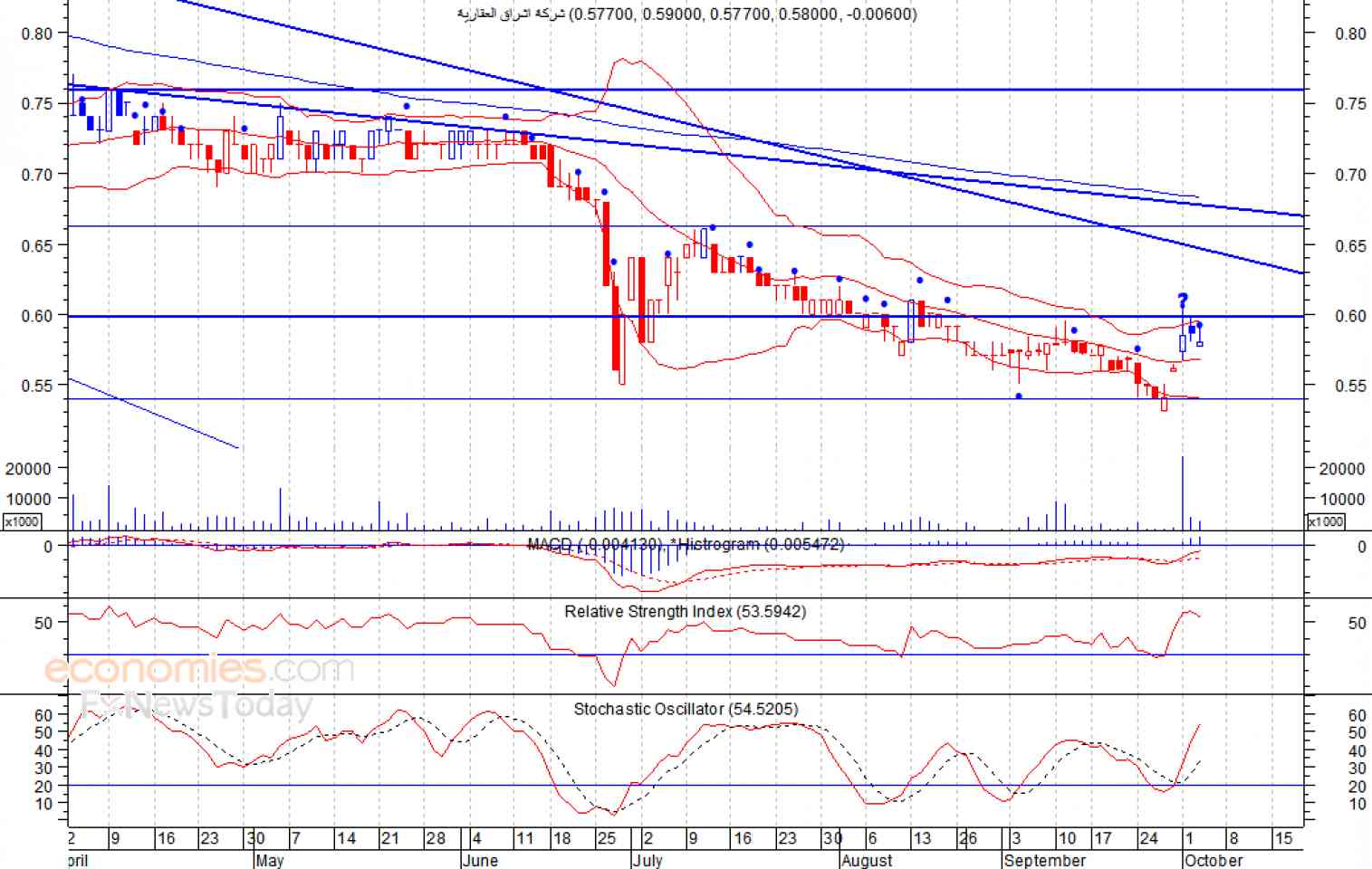
Task: Click 0.60 on the left price scale
Action: click(37, 315)
